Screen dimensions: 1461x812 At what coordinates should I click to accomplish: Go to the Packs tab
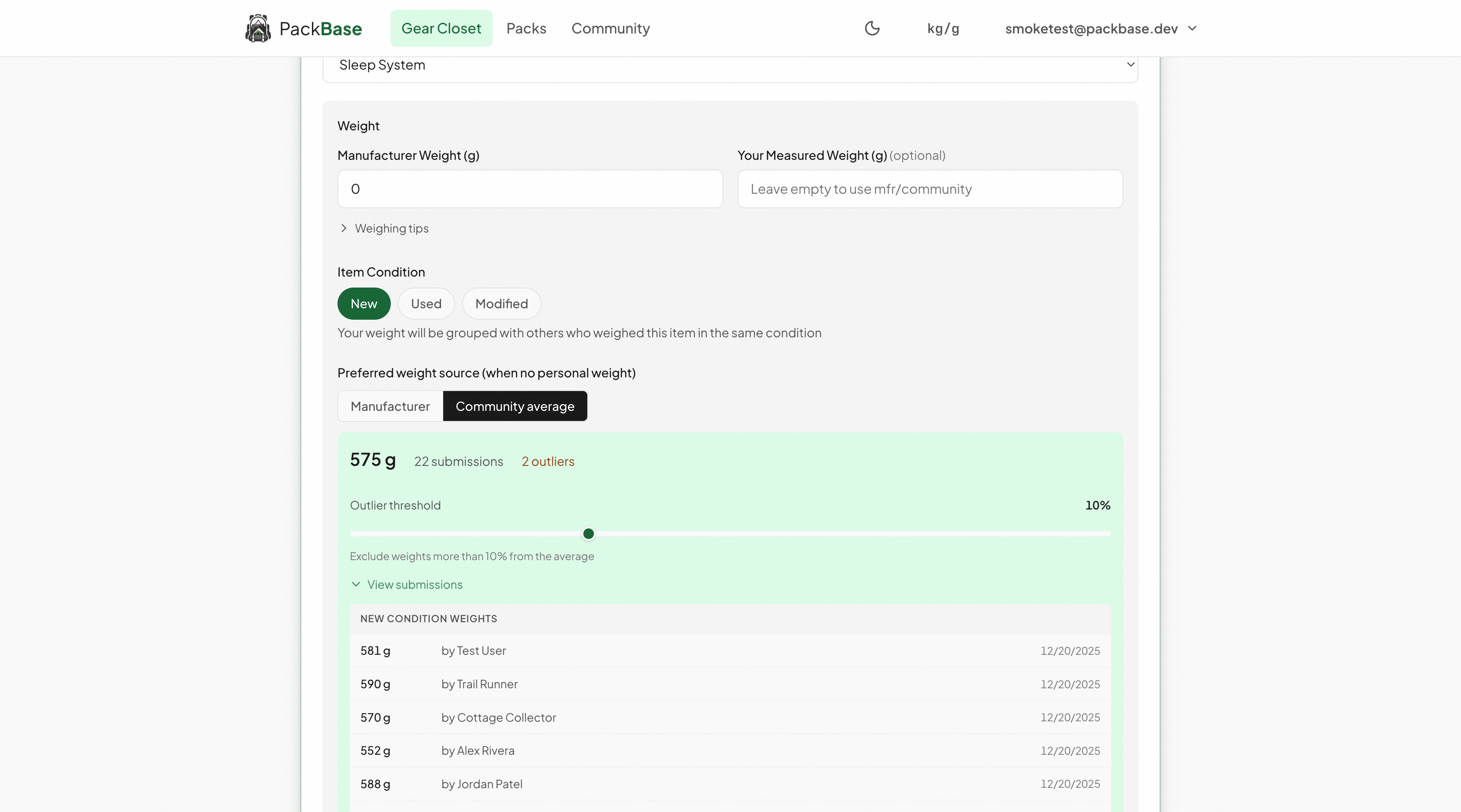526,28
